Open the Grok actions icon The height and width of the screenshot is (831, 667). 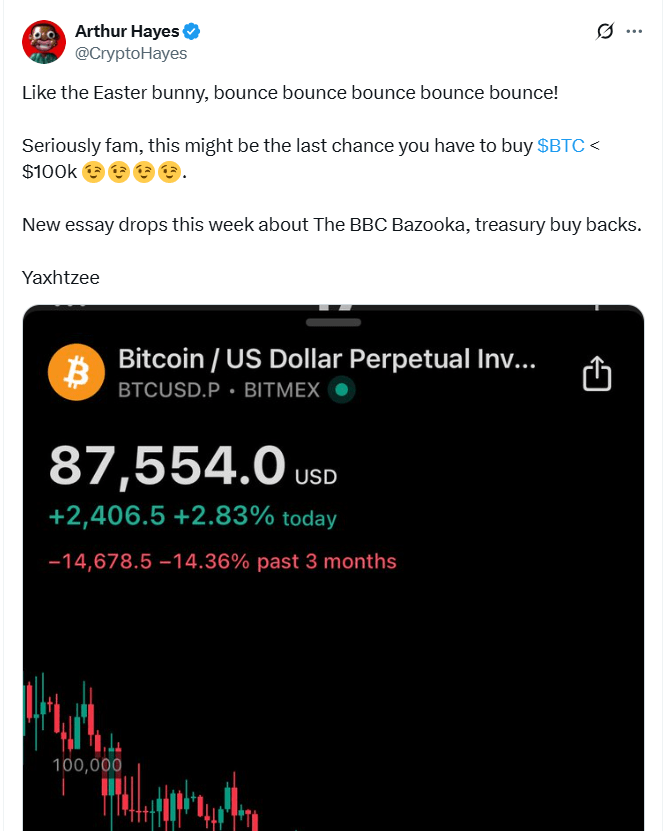604,31
